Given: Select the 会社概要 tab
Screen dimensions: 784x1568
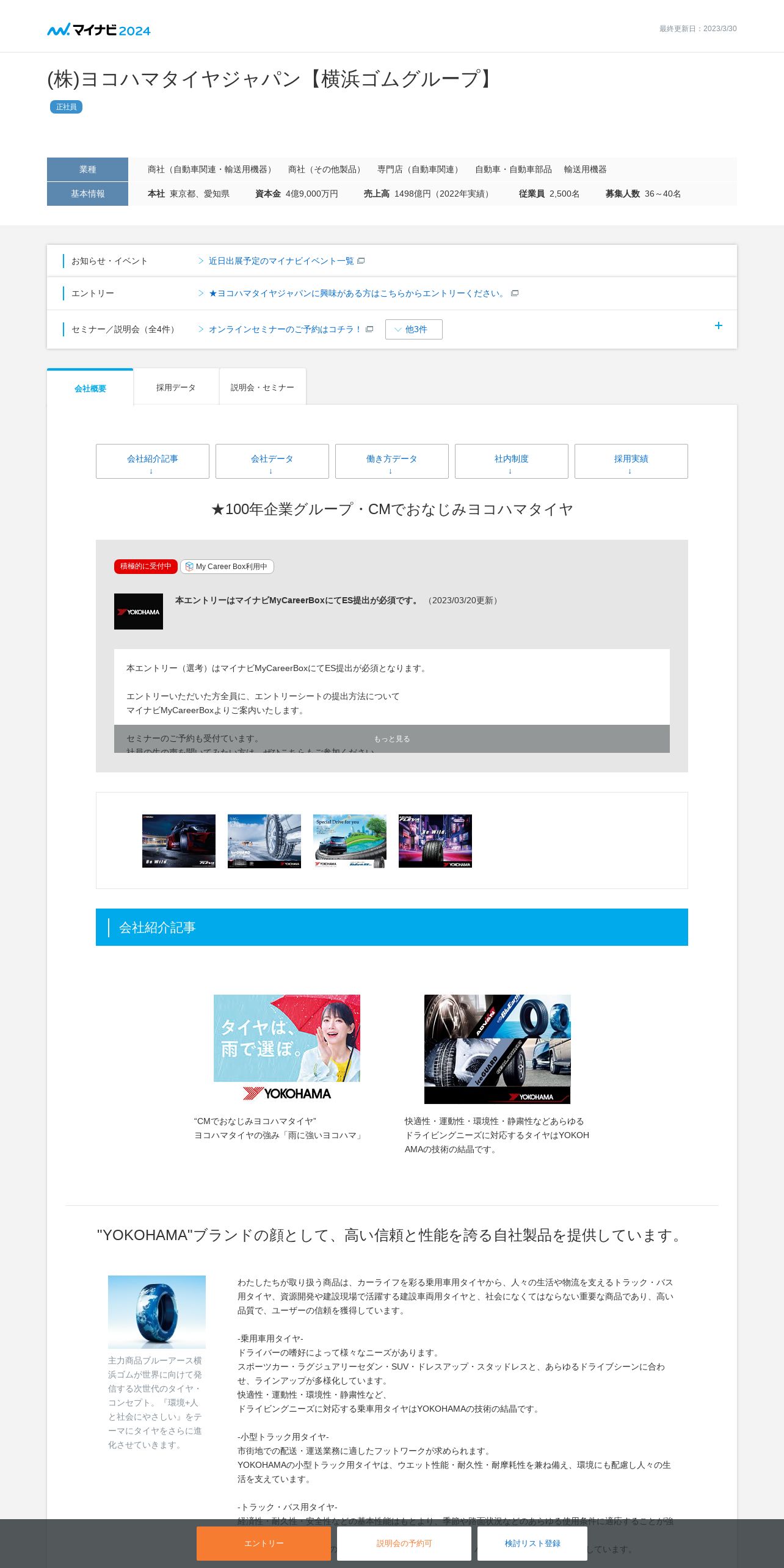Looking at the screenshot, I should (90, 388).
